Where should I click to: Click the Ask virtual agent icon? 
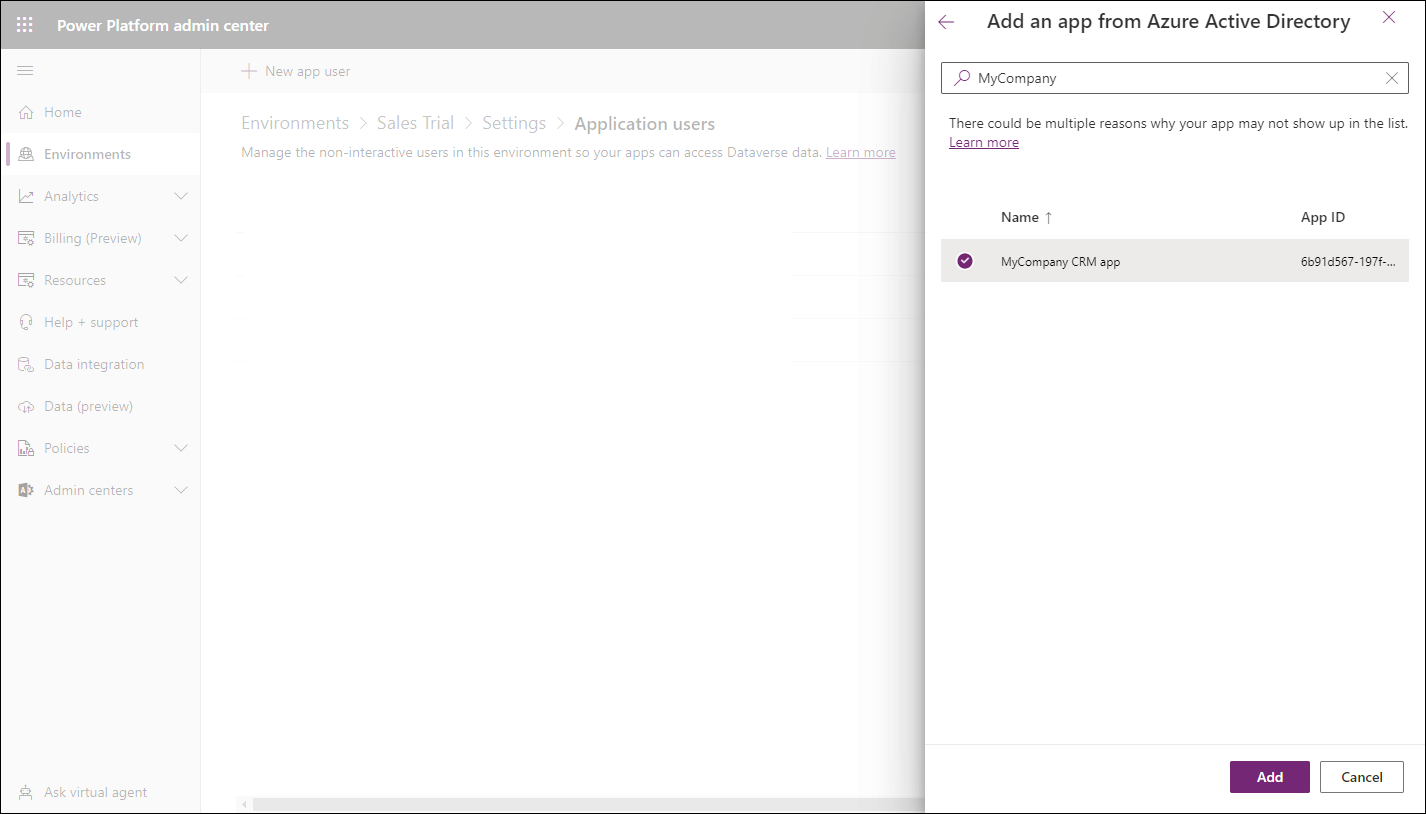26,792
